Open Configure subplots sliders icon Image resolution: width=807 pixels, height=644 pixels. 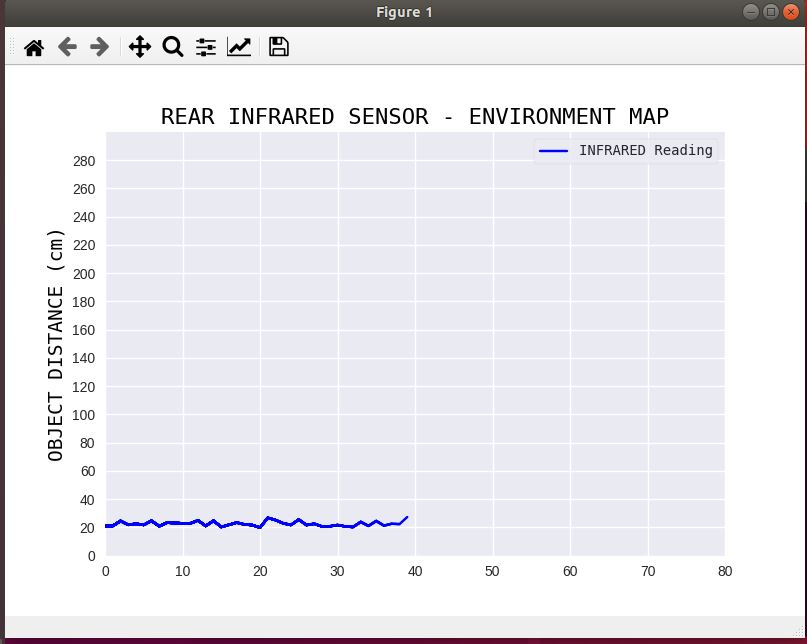tap(206, 47)
